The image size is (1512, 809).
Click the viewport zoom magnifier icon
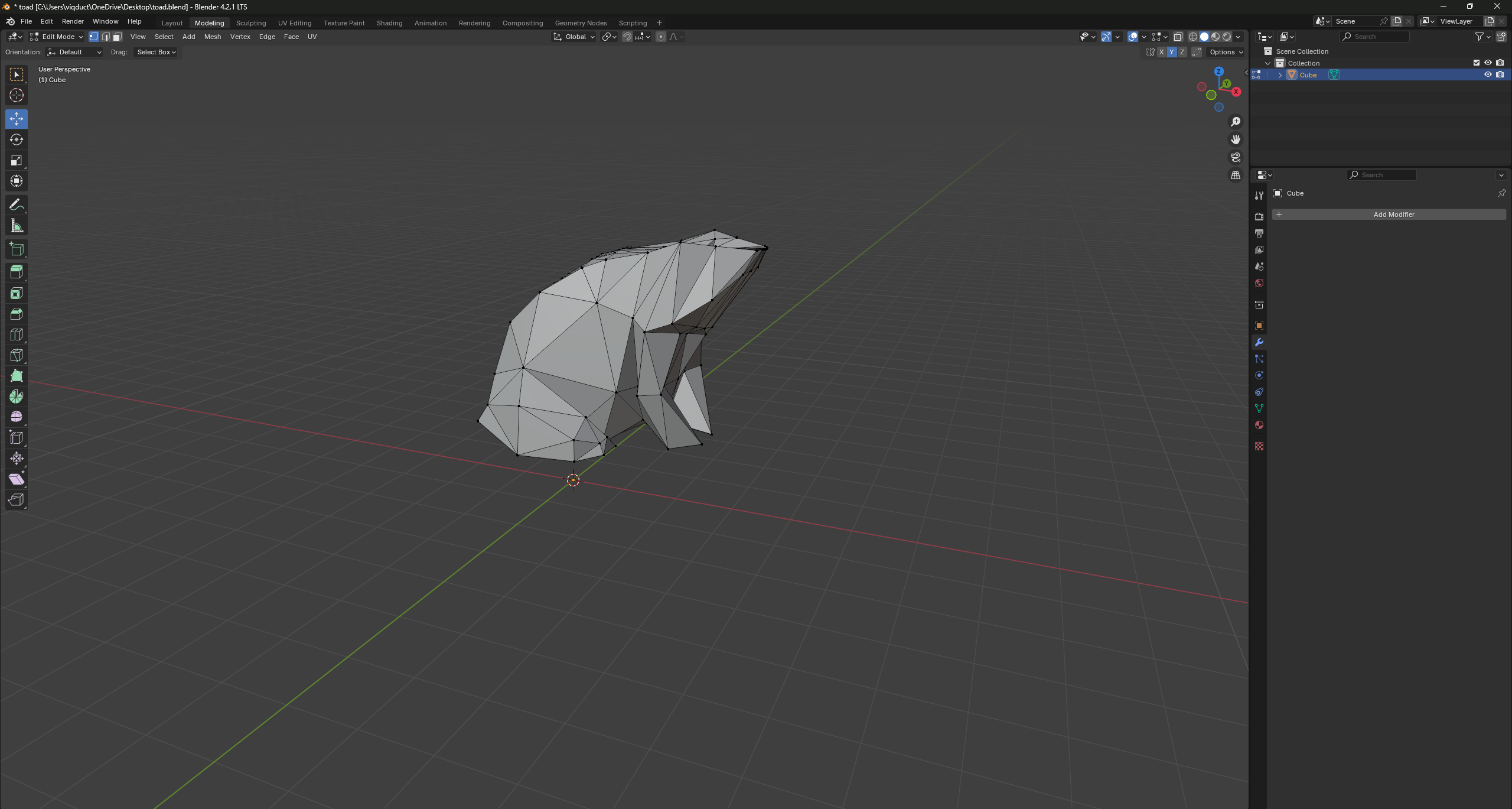coord(1236,122)
